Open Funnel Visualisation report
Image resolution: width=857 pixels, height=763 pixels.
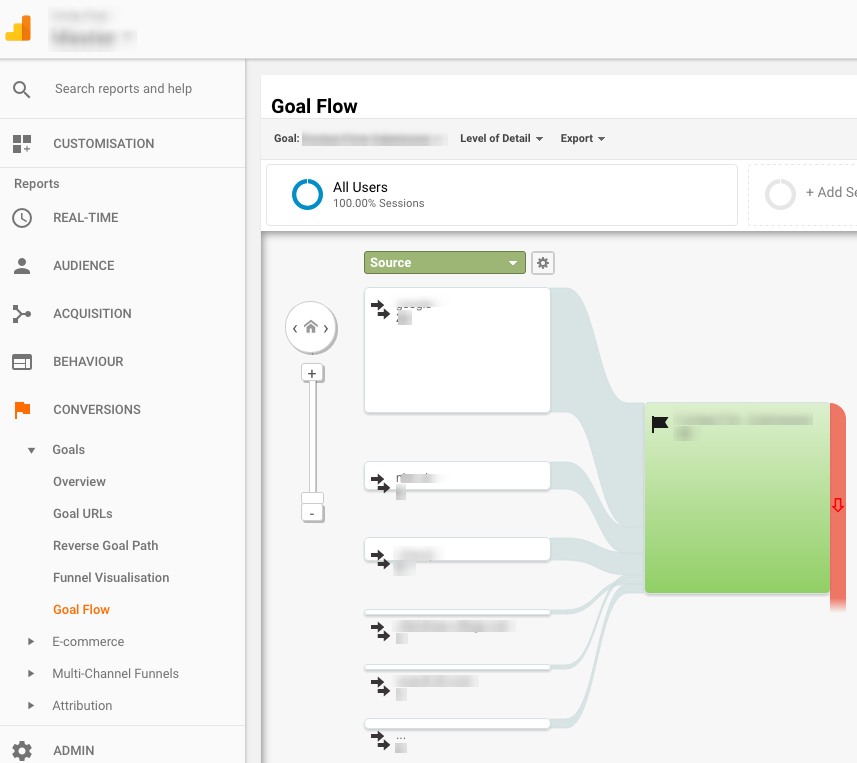pos(111,578)
